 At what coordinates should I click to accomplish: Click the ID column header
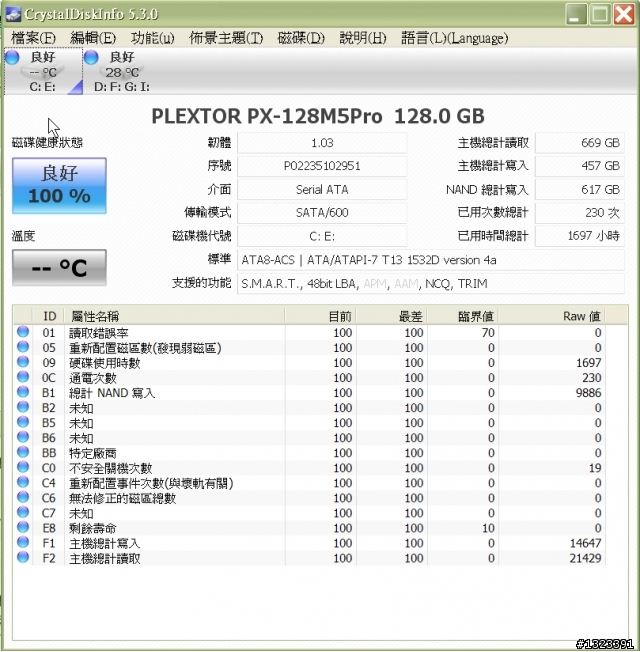pyautogui.click(x=49, y=316)
